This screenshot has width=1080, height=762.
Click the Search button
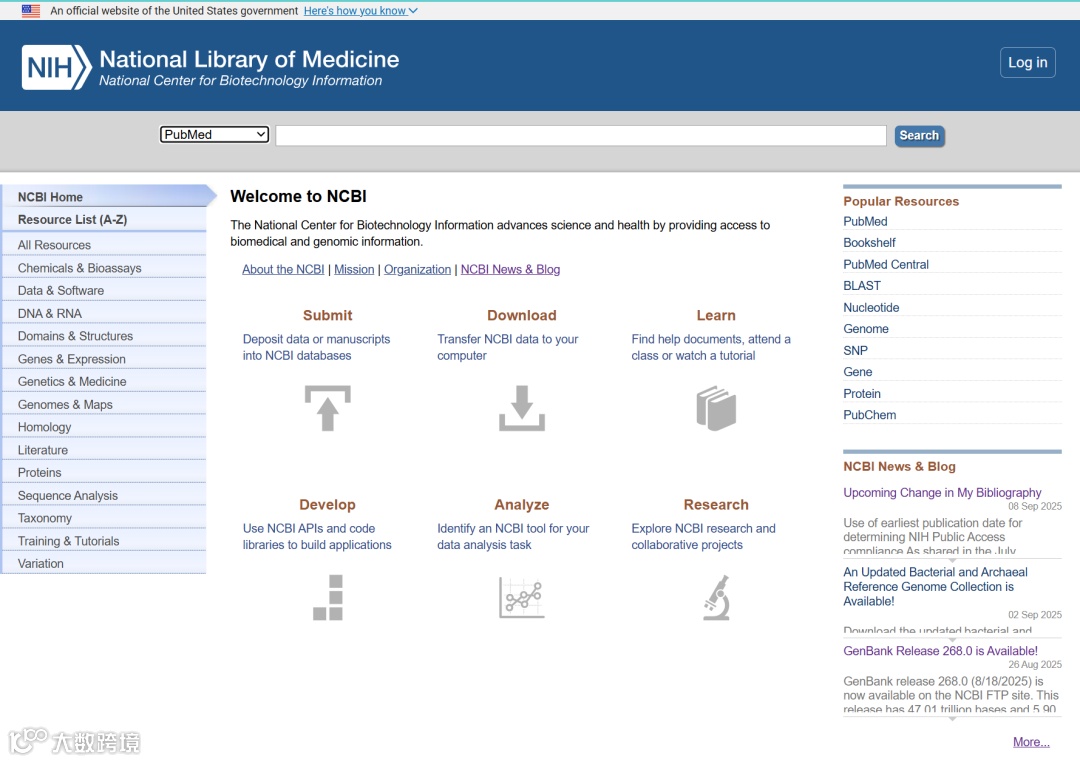click(919, 136)
